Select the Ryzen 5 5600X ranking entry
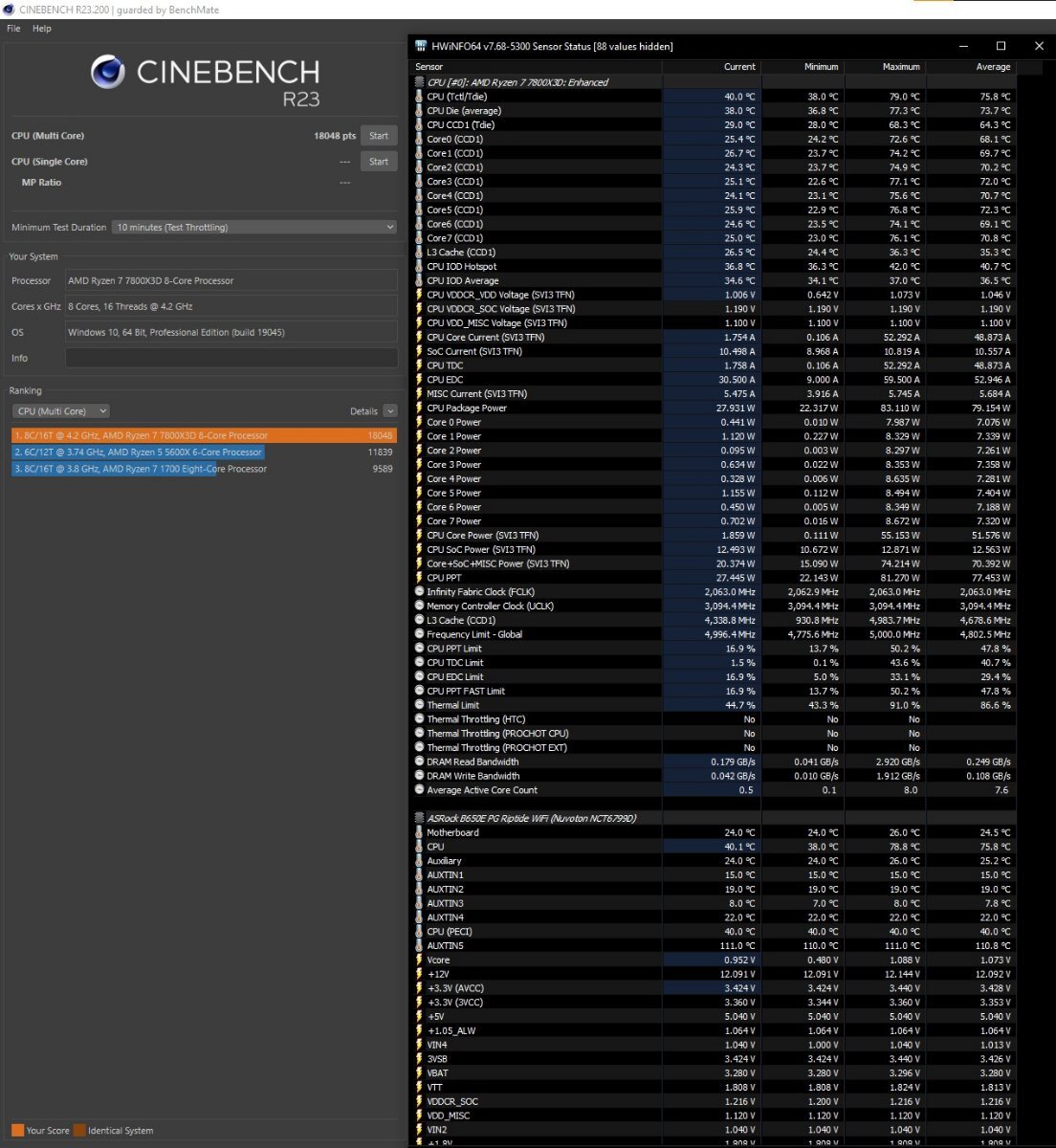The image size is (1056, 1148). [x=204, y=453]
